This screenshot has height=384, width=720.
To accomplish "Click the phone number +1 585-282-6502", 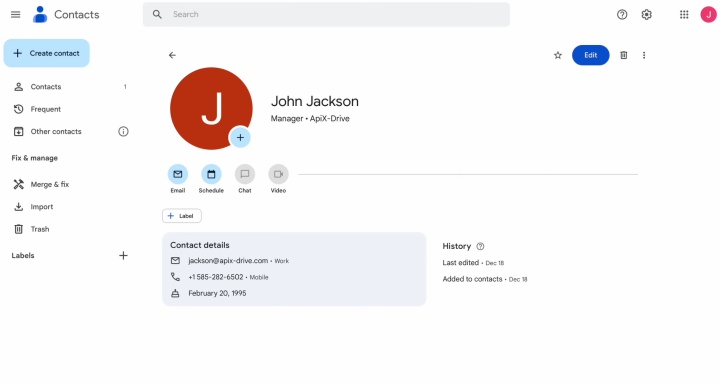I will pyautogui.click(x=216, y=277).
